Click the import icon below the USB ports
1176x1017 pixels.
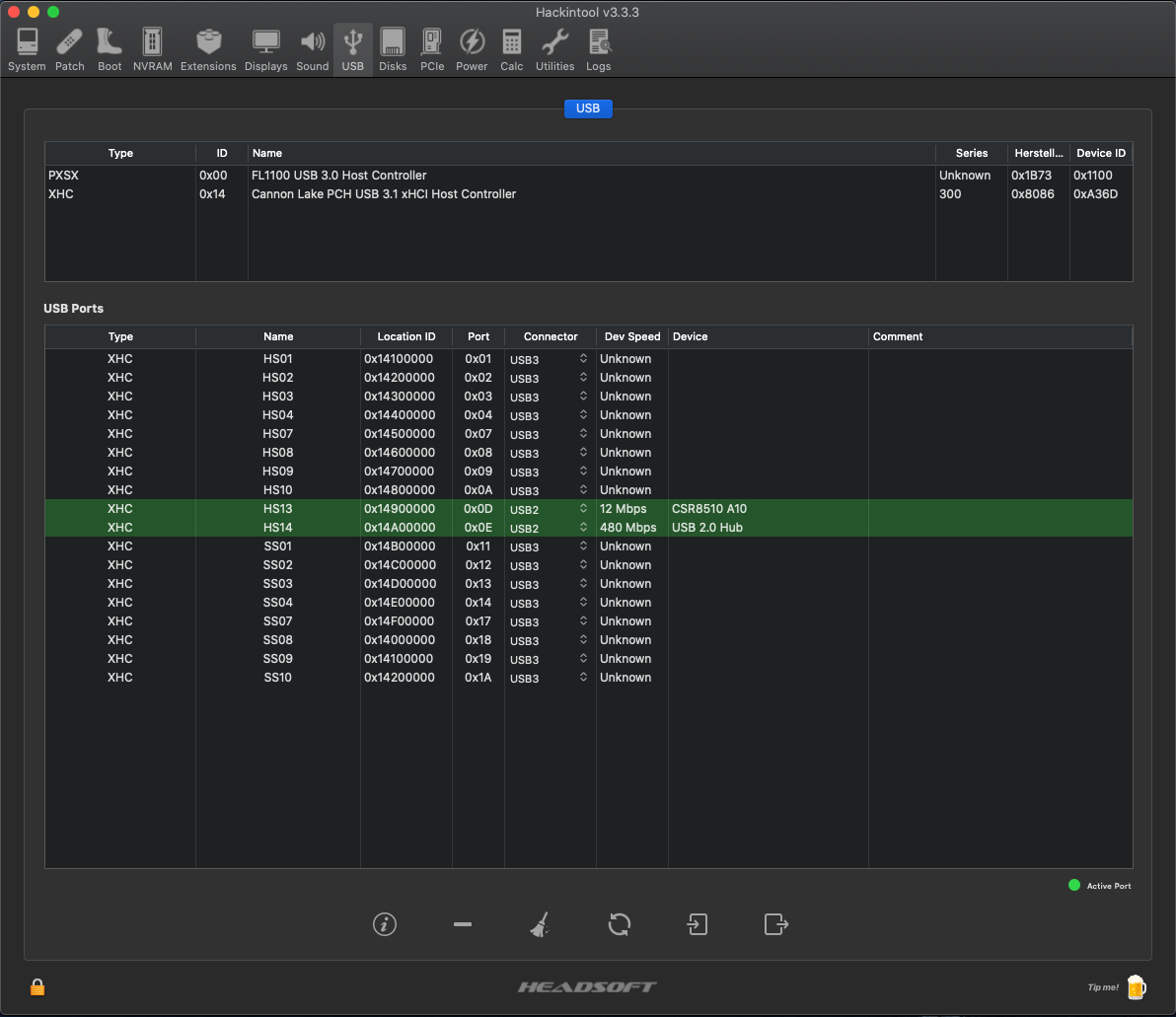coord(698,924)
